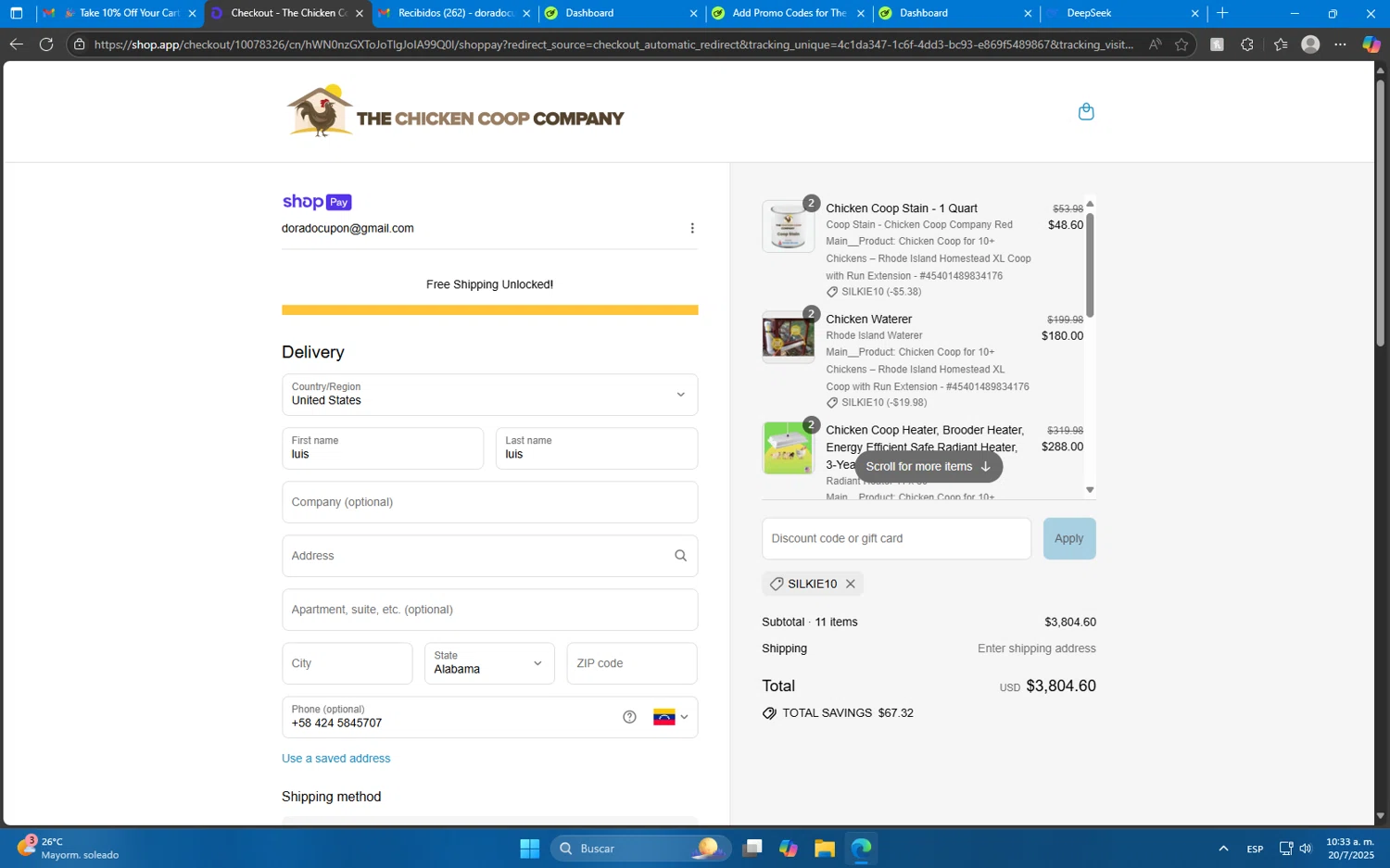This screenshot has height=868, width=1390.
Task: Open the volume control in the system tray
Action: point(1306,849)
